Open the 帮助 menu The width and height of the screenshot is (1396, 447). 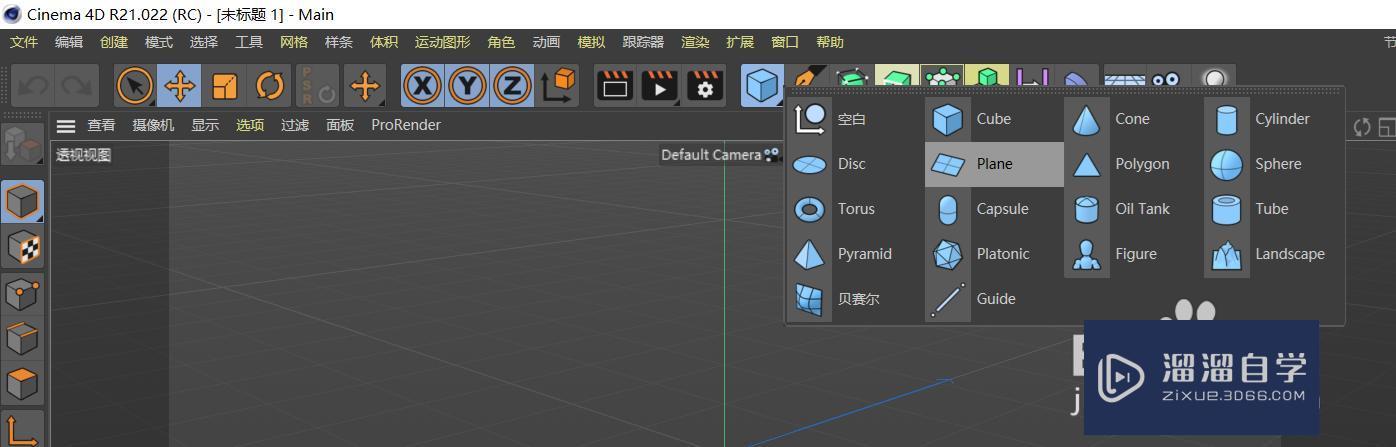click(x=830, y=42)
